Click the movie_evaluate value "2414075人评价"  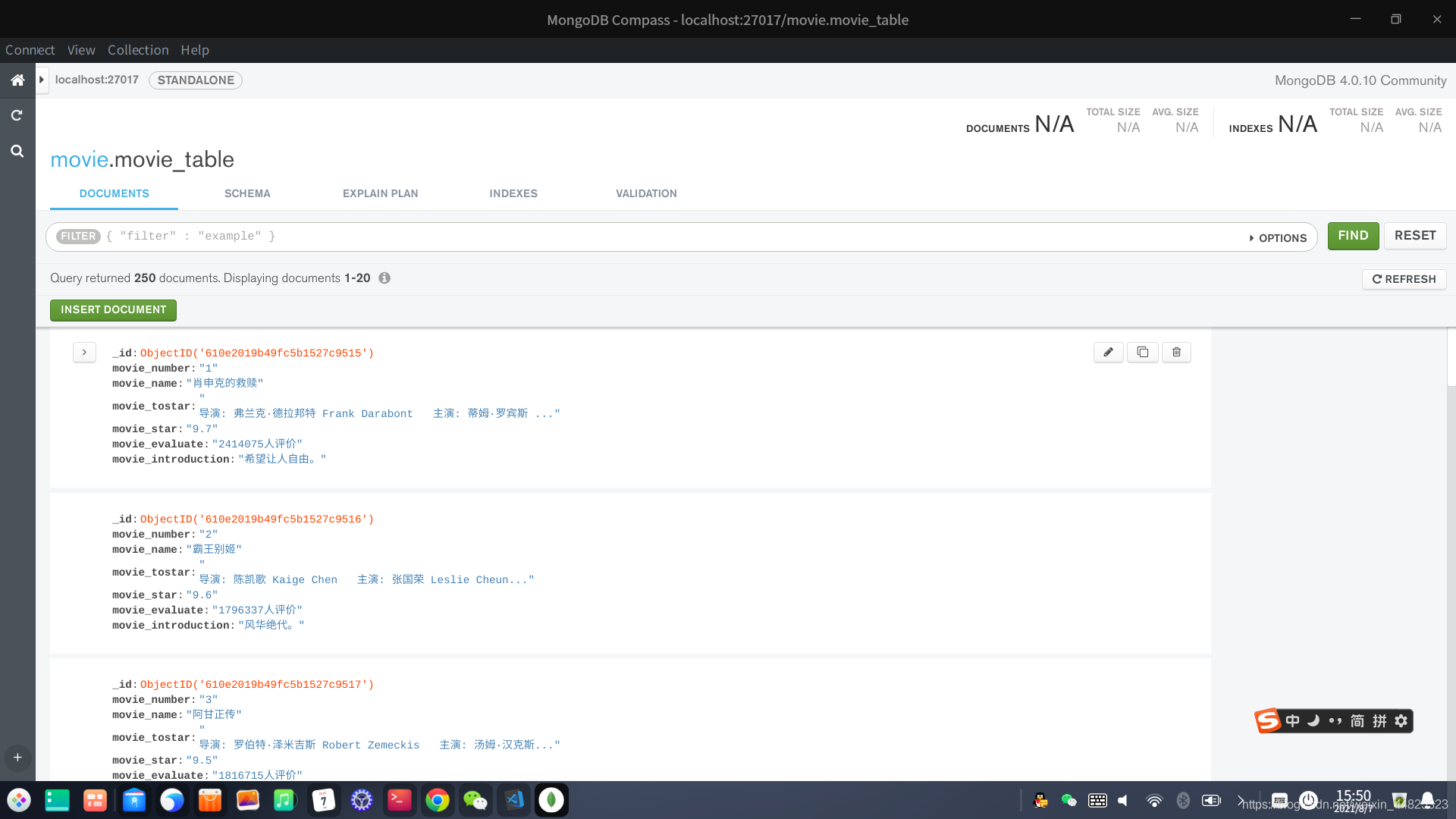tap(257, 444)
